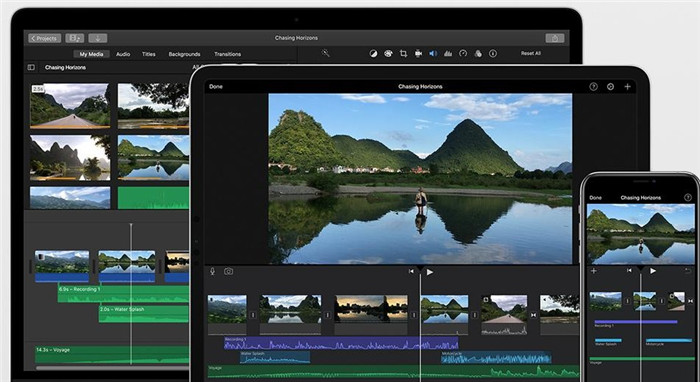Switch to the Audio tab
This screenshot has width=700, height=382.
(x=123, y=54)
